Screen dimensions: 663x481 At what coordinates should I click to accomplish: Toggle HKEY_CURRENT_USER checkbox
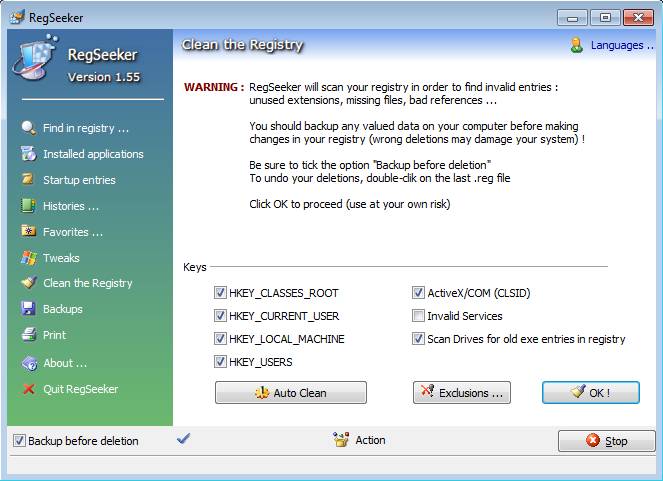[220, 316]
